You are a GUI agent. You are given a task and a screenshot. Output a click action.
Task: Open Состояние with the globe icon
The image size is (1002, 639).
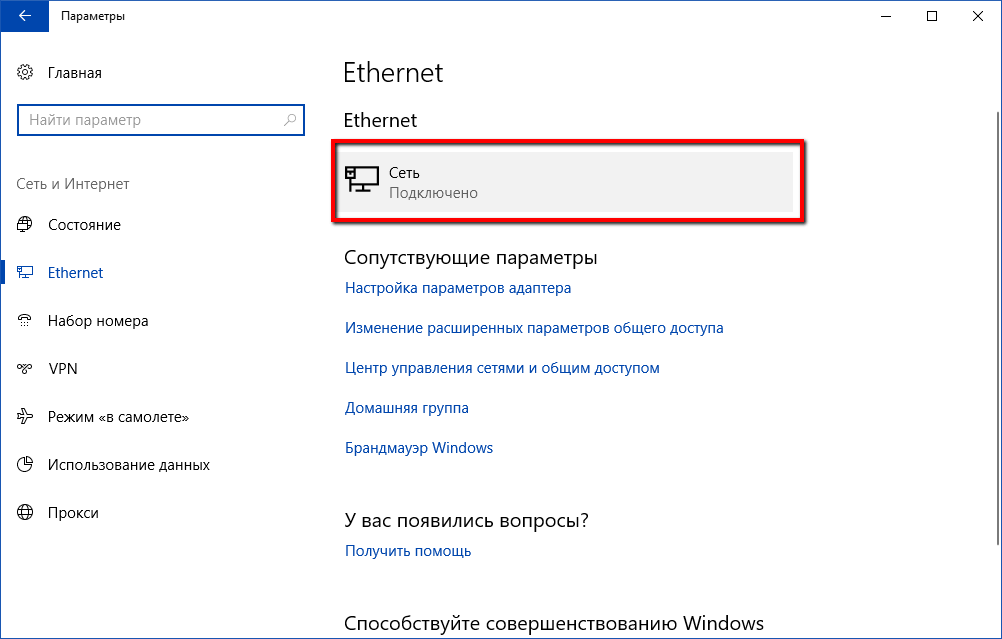(24, 224)
